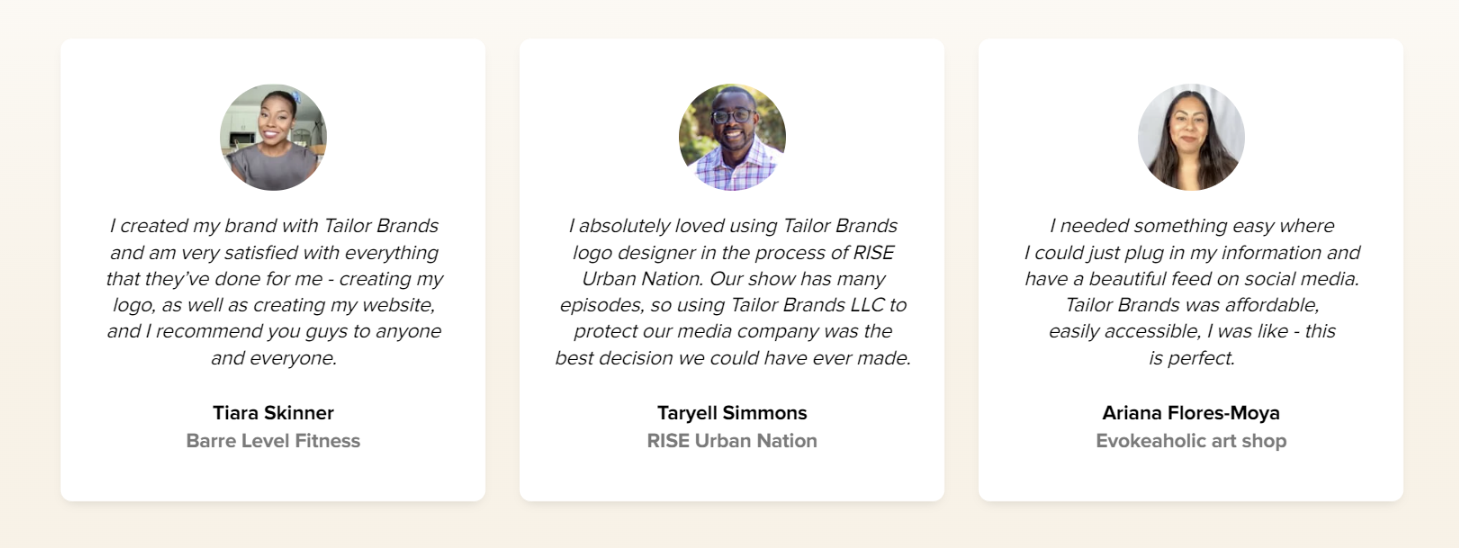This screenshot has width=1459, height=548.
Task: Select the name Tiara Skinner
Action: click(273, 413)
